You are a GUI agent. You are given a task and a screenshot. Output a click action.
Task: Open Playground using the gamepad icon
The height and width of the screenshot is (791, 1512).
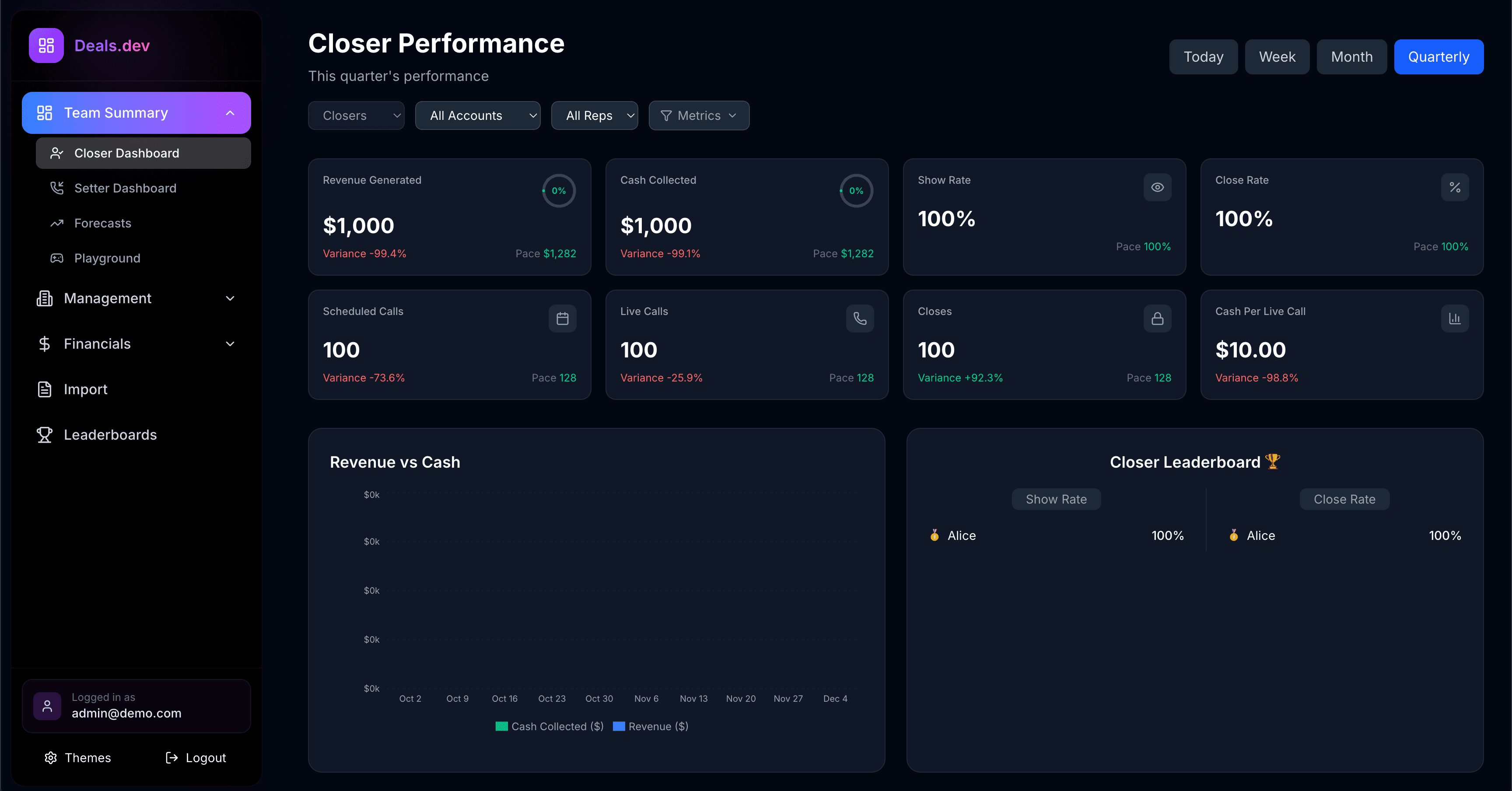[57, 258]
